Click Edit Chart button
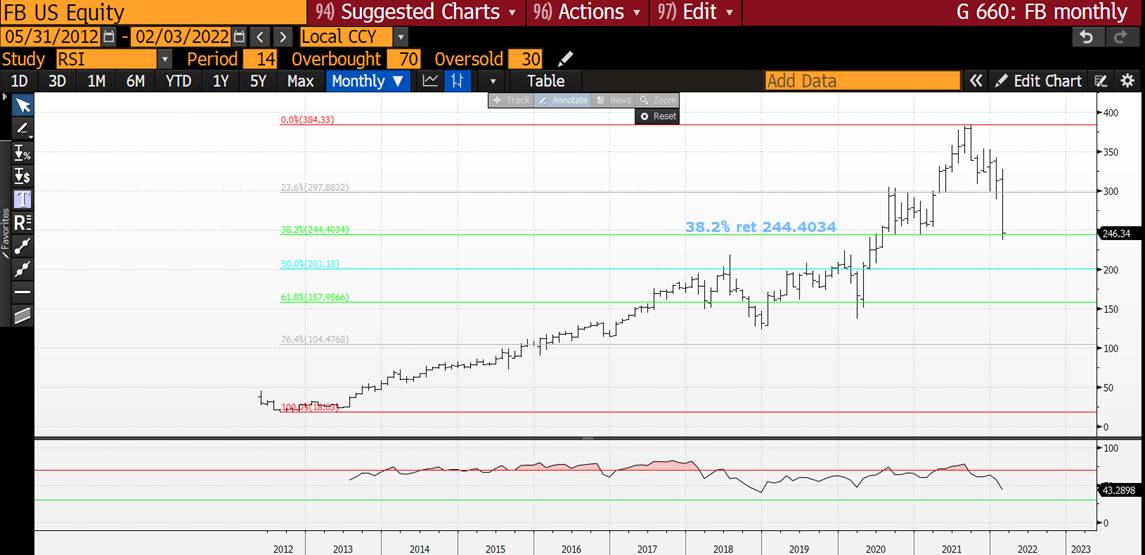This screenshot has height=555, width=1145. 1038,80
